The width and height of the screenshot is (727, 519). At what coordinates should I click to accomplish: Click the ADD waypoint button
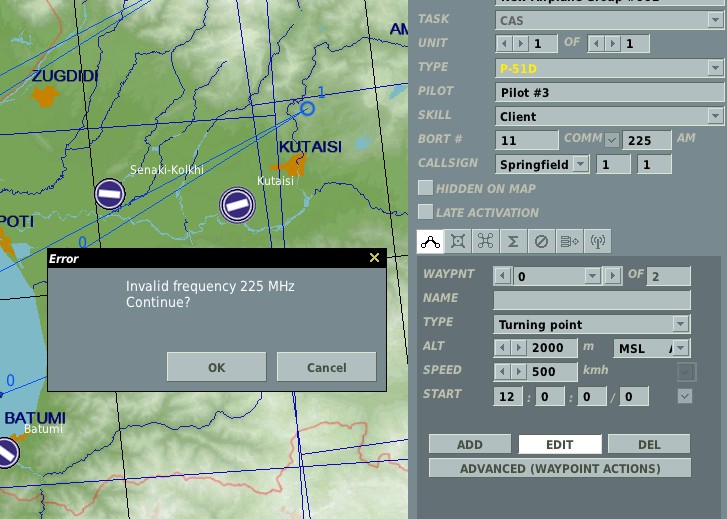coord(470,444)
